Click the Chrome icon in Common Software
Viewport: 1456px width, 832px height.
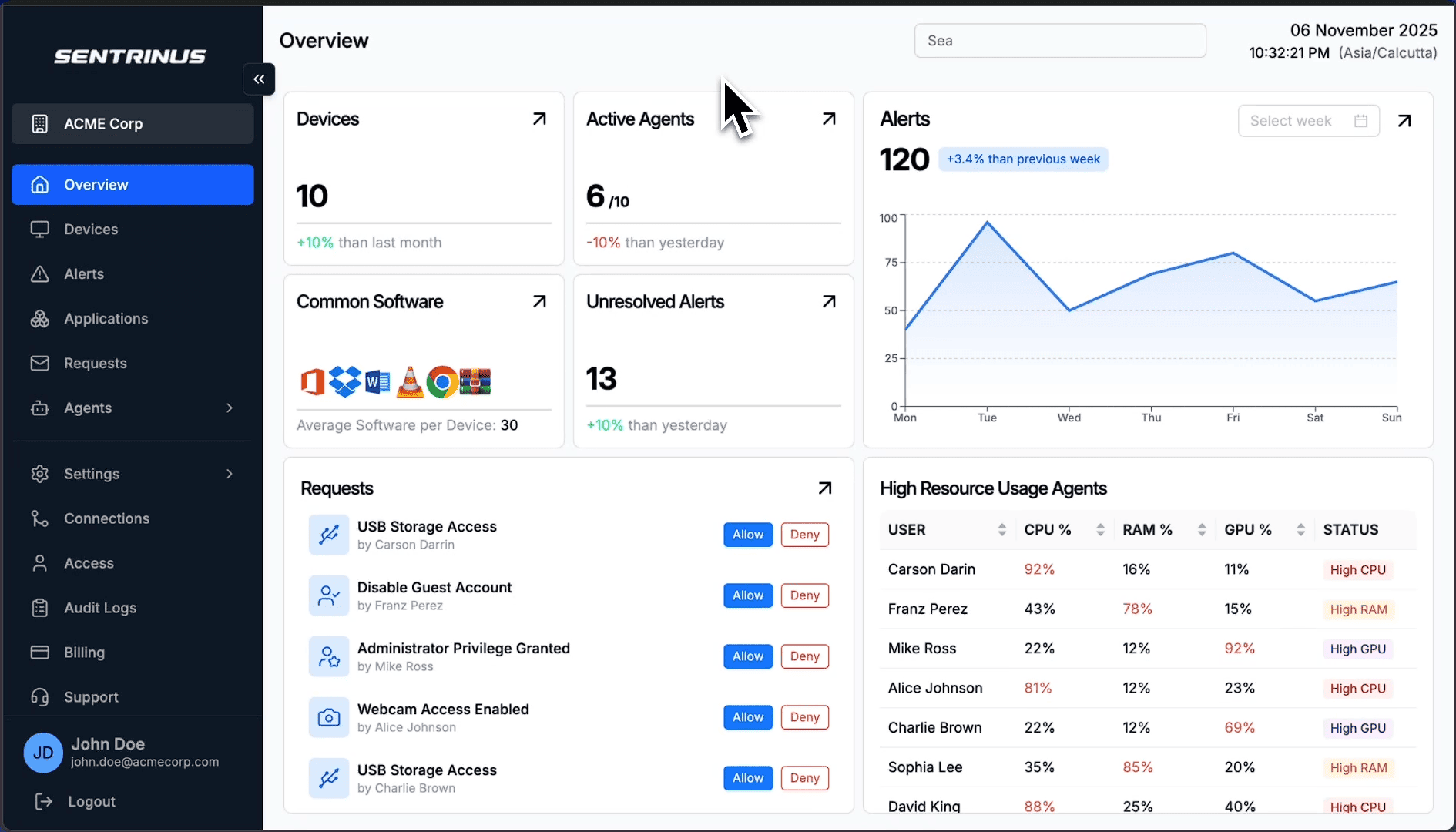tap(442, 382)
